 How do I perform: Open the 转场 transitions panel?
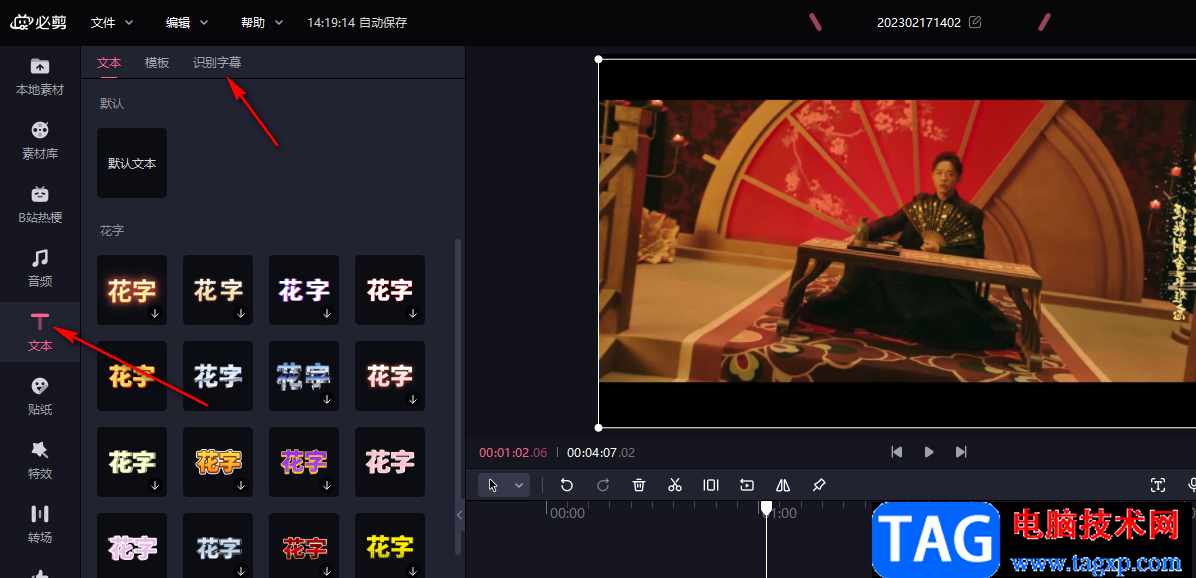click(x=40, y=524)
